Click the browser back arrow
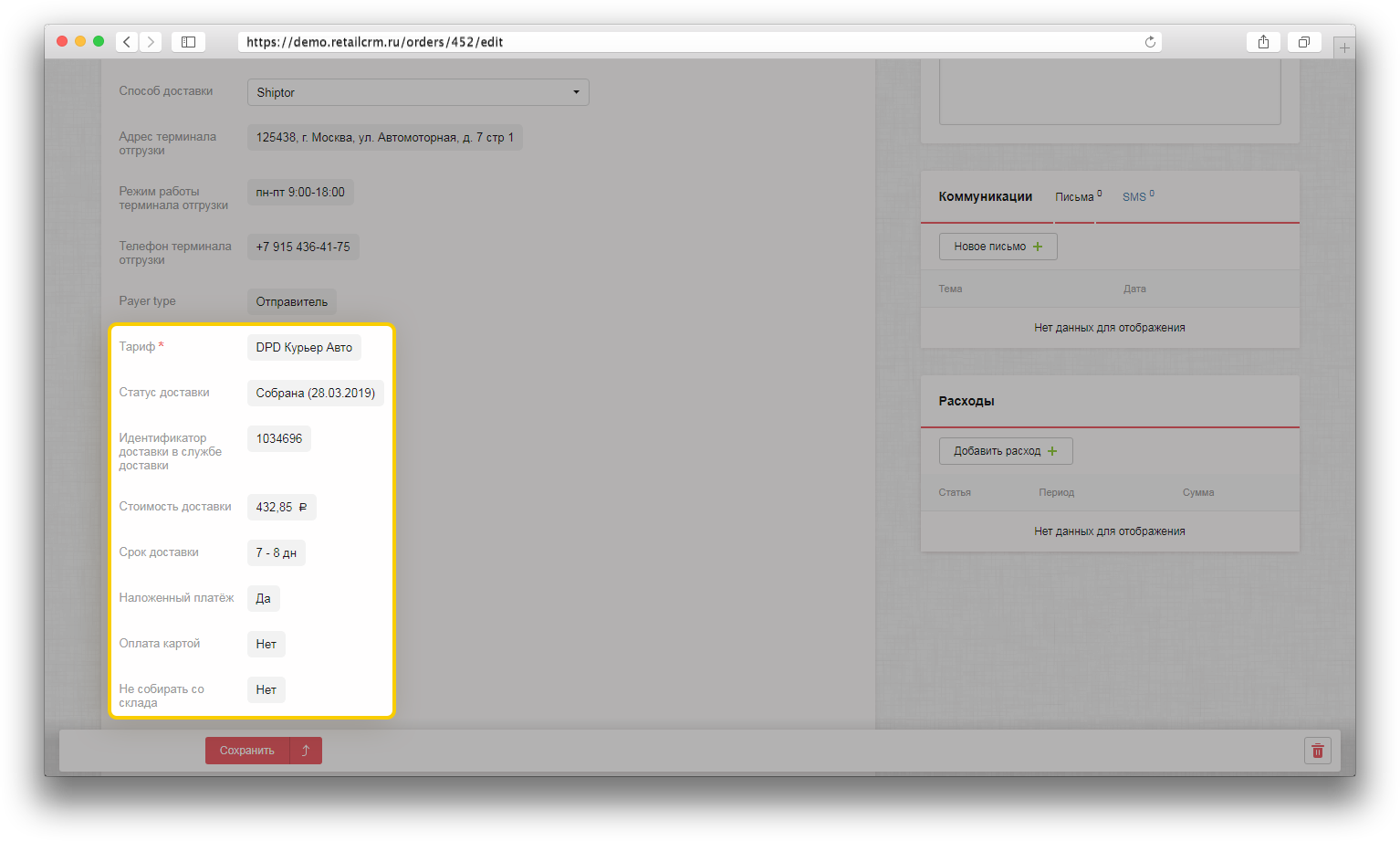The image size is (1400, 841). pyautogui.click(x=127, y=42)
